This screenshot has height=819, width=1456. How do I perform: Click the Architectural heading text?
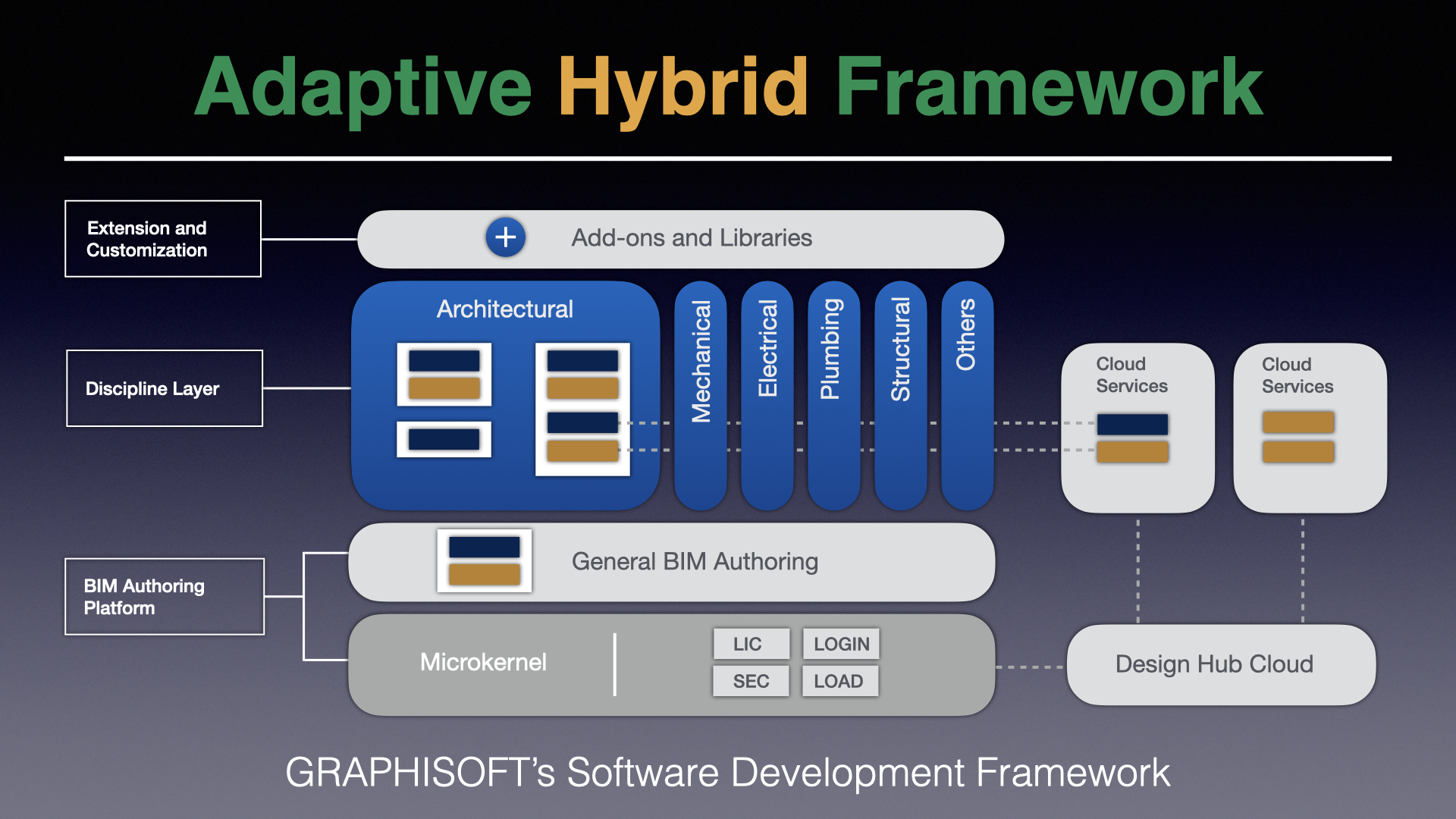[504, 309]
